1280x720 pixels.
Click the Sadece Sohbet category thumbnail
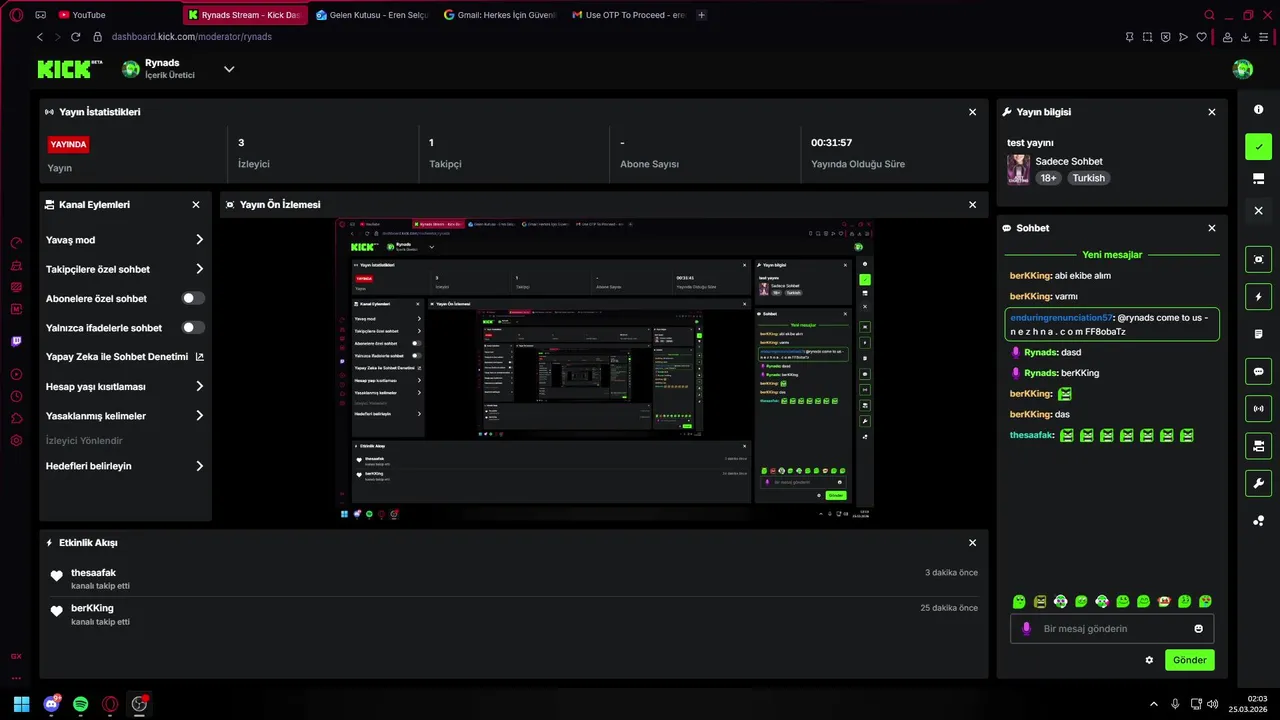point(1018,169)
